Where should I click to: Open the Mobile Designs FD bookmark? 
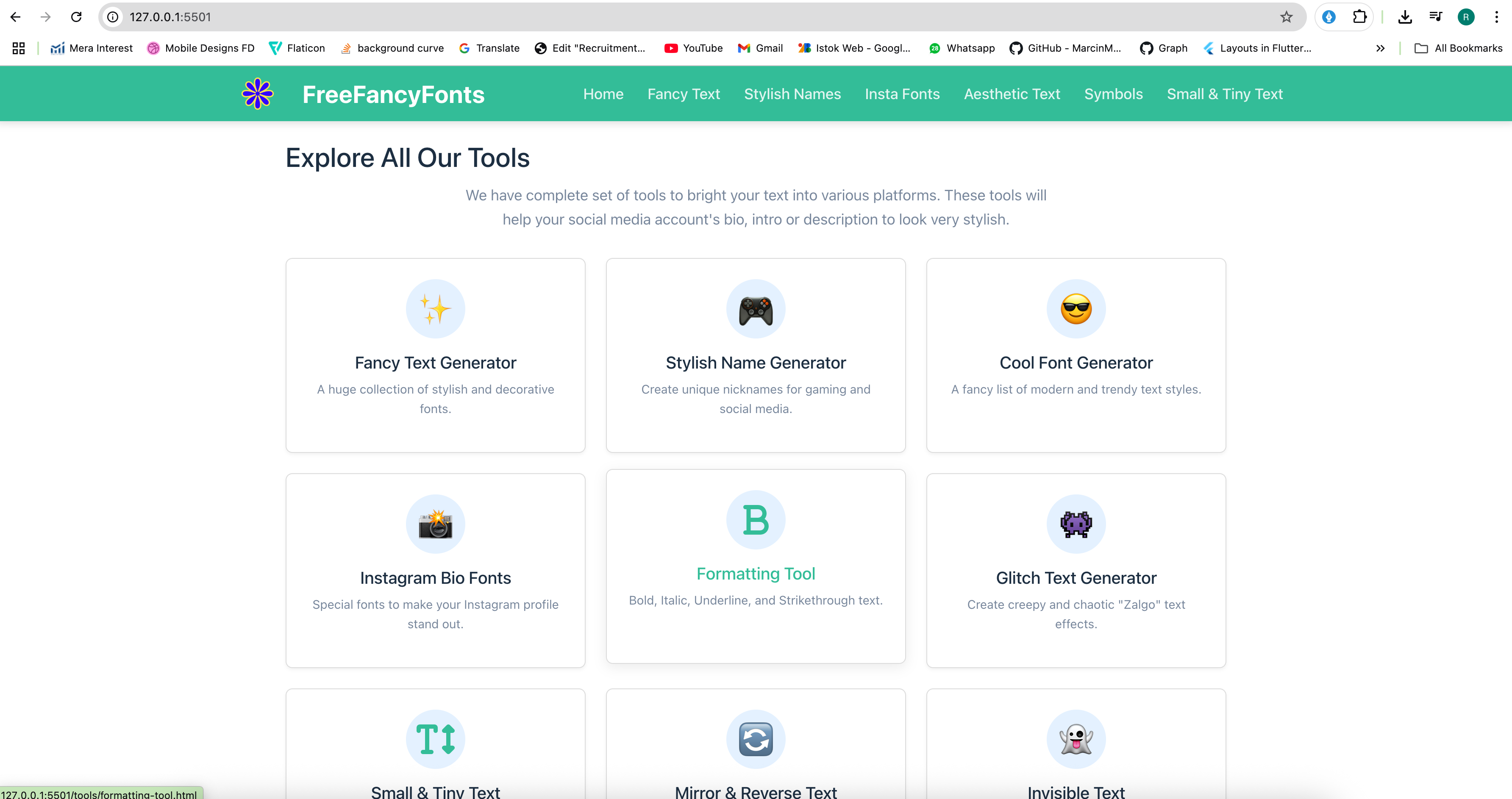(x=201, y=48)
